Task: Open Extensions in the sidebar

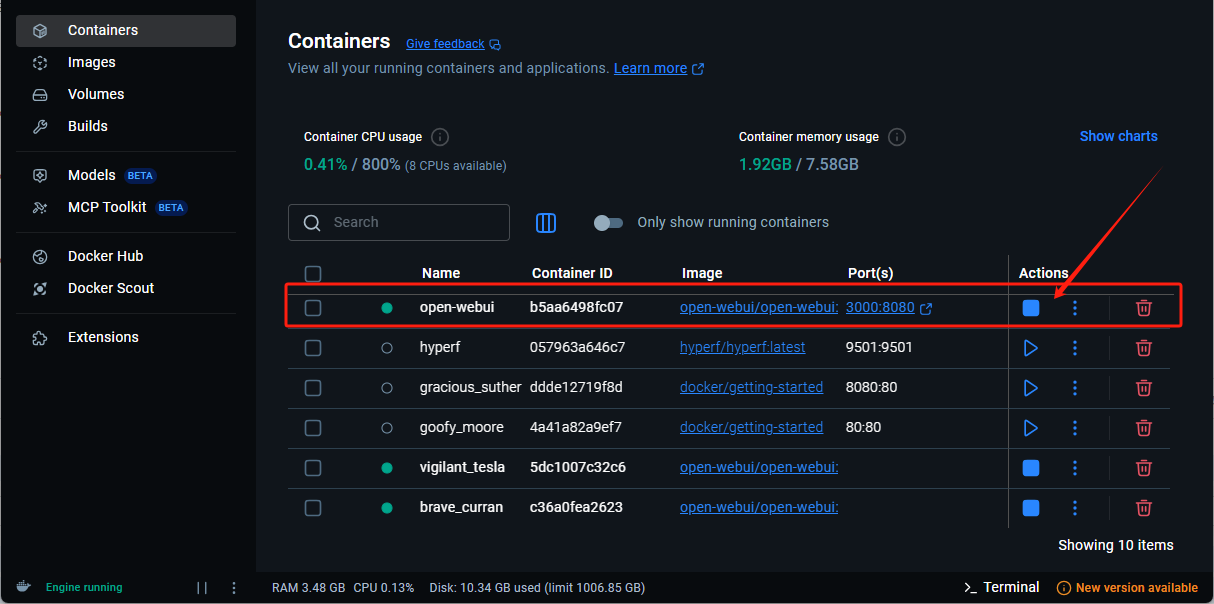Action: tap(126, 338)
